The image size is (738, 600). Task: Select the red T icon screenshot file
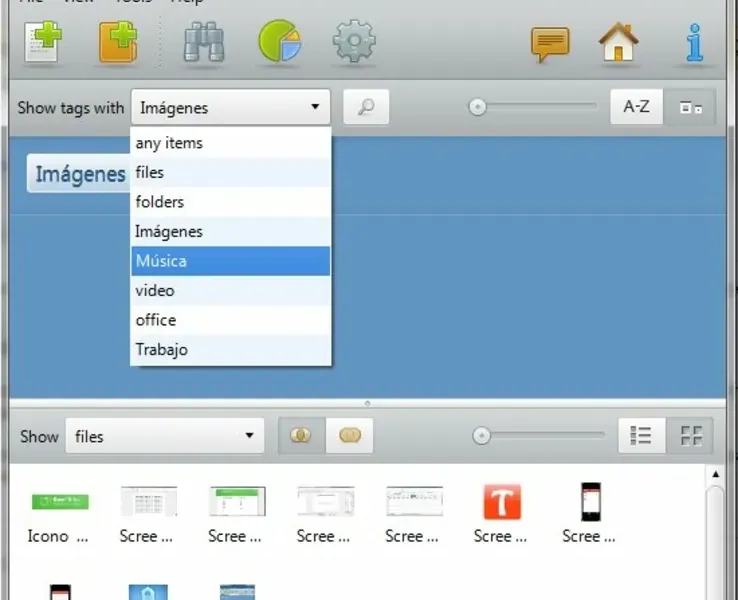(502, 513)
